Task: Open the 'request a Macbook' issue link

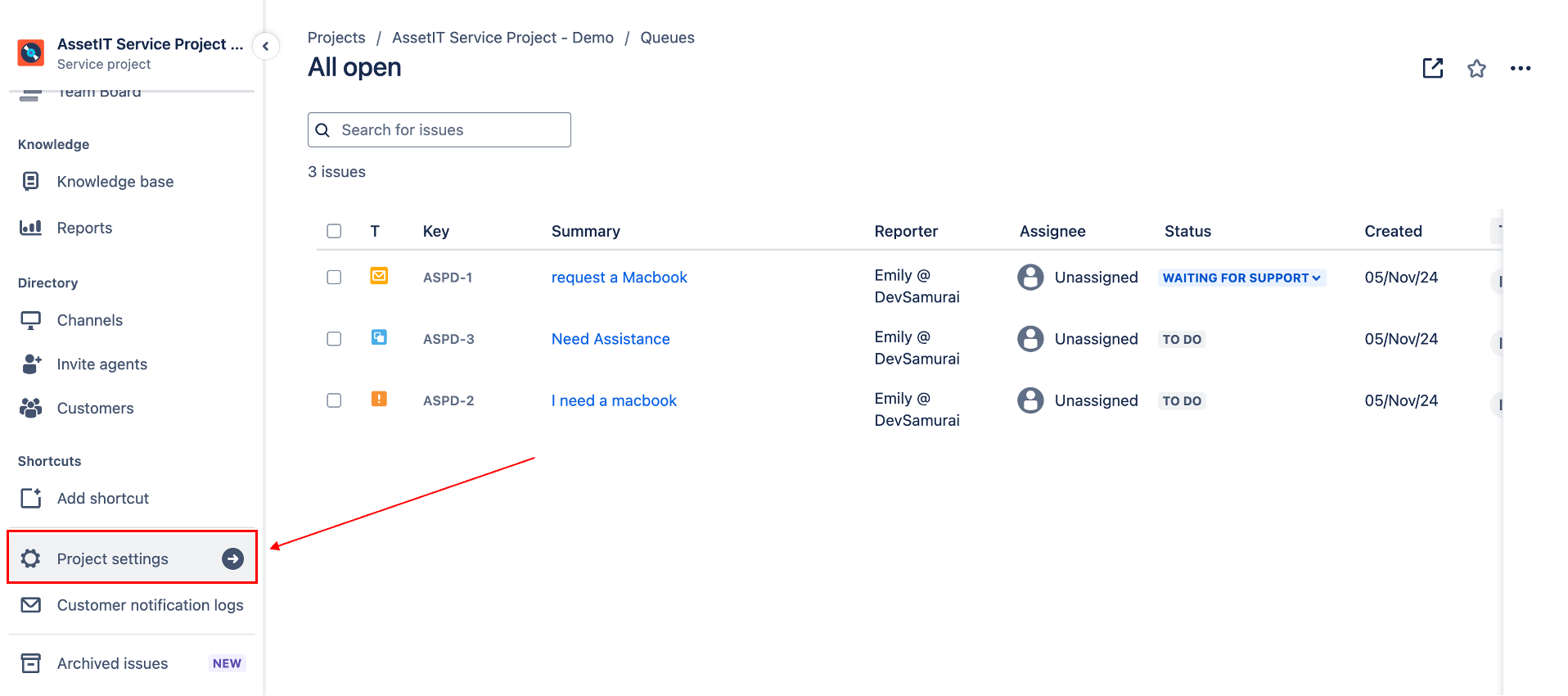Action: (x=619, y=278)
